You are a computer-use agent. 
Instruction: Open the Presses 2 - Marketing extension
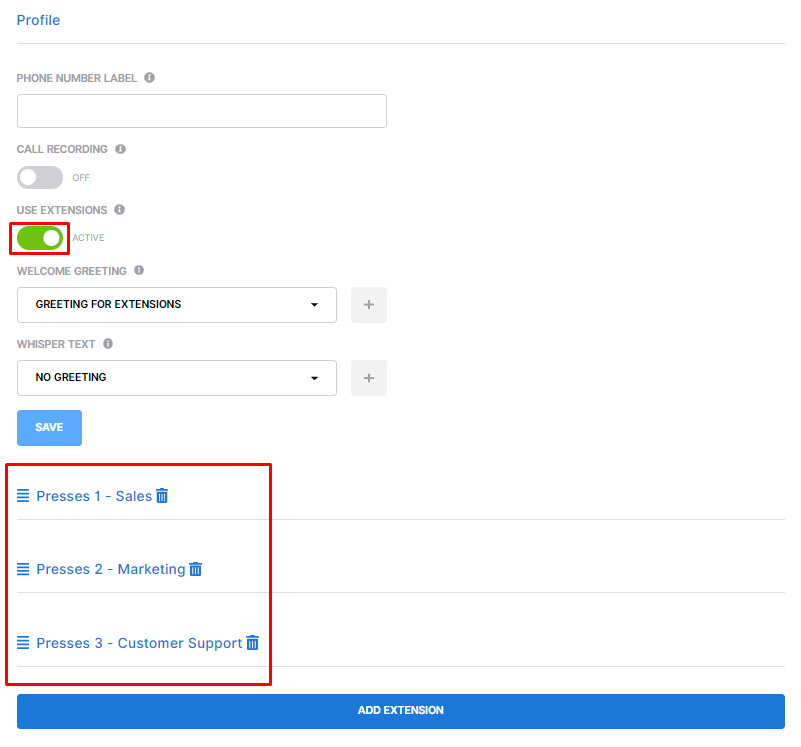[111, 569]
